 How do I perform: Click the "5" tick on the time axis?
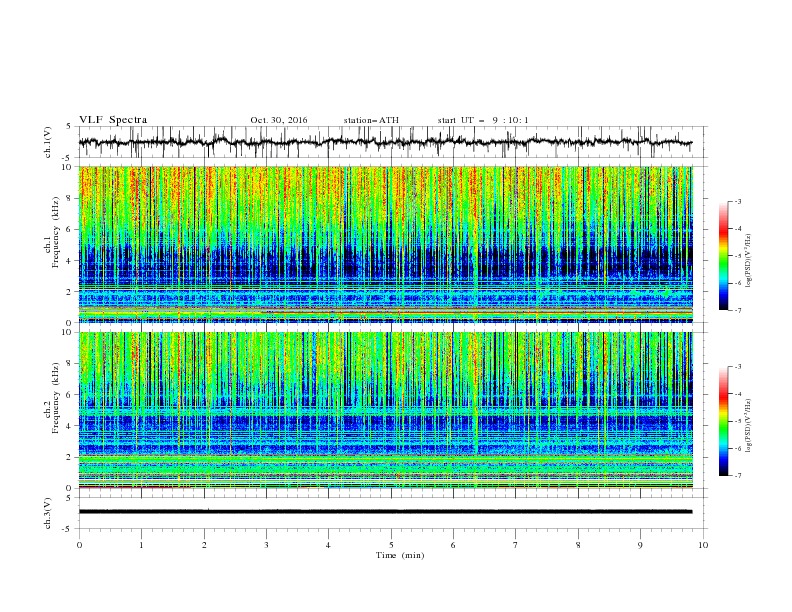[391, 545]
